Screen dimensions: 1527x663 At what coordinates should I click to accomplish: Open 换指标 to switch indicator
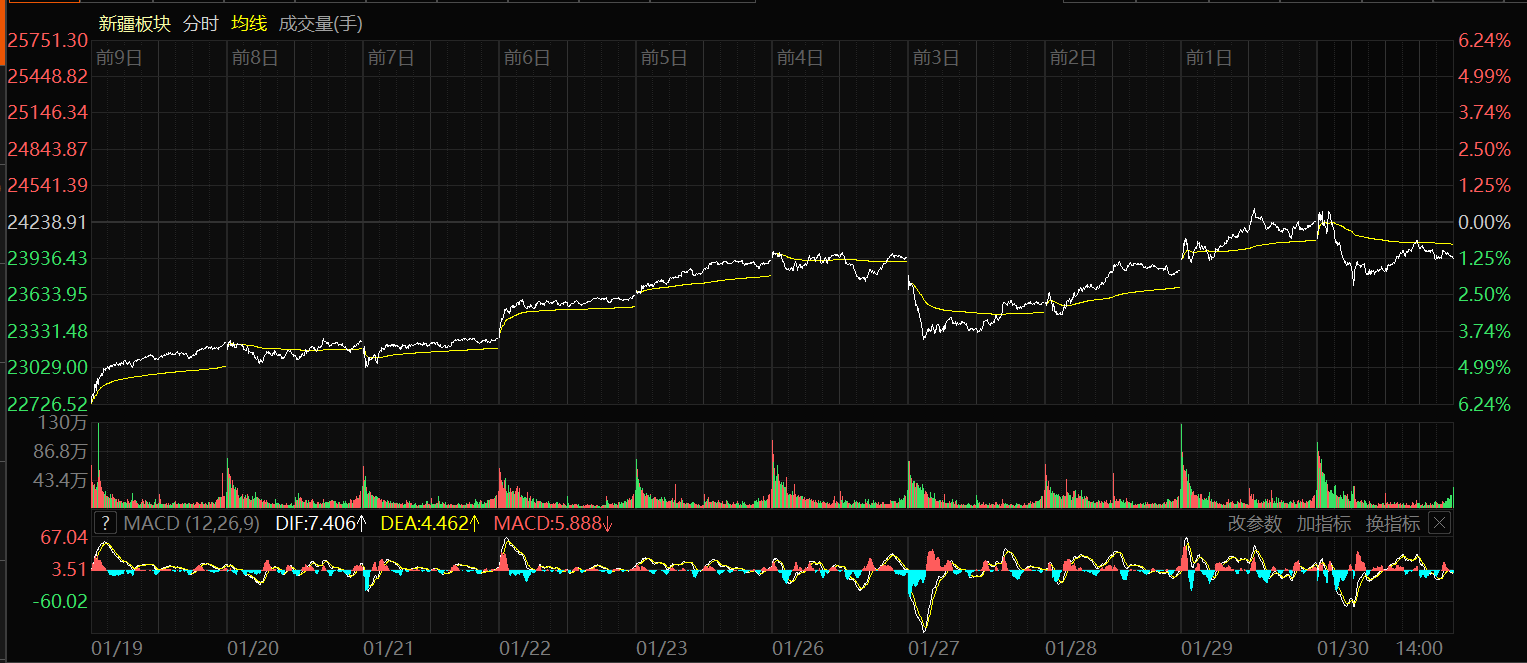coord(1392,523)
